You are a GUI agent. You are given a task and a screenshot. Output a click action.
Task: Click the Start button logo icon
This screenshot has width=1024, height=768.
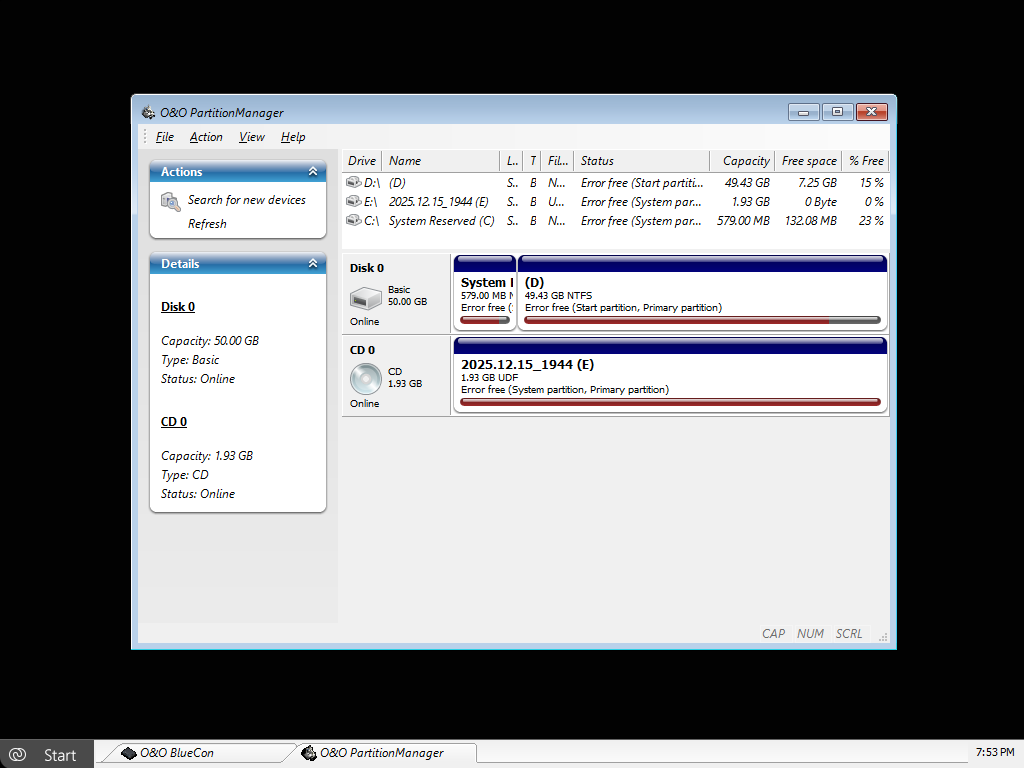pos(17,755)
